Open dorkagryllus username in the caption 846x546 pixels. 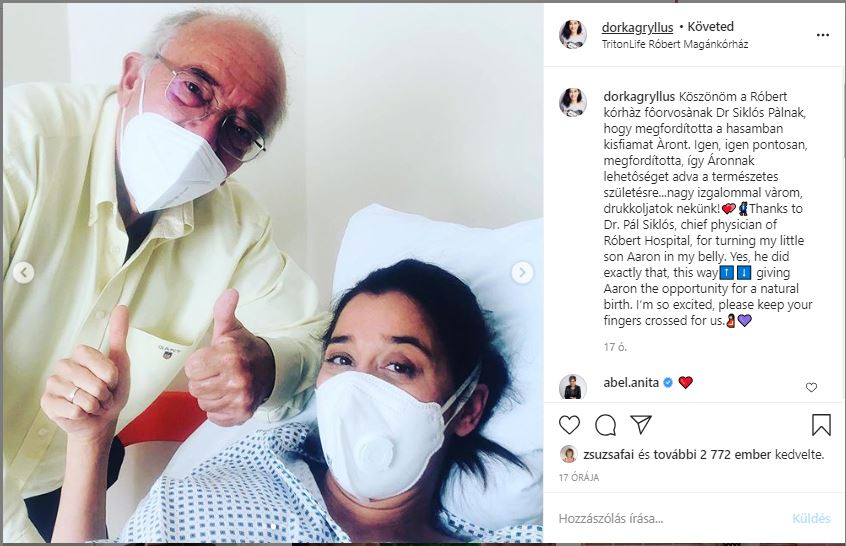[639, 97]
